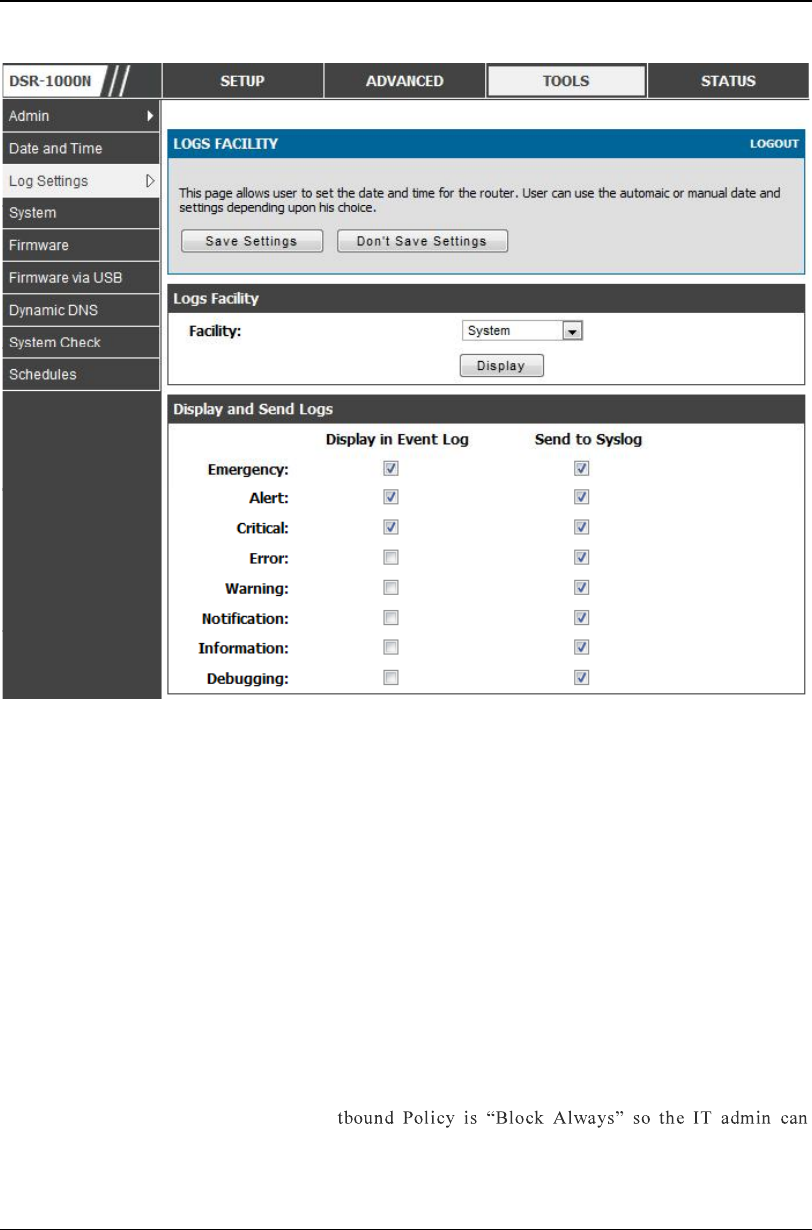The width and height of the screenshot is (812, 1230).
Task: Enable Notification Display in Event Log checkbox
Action: click(x=391, y=618)
